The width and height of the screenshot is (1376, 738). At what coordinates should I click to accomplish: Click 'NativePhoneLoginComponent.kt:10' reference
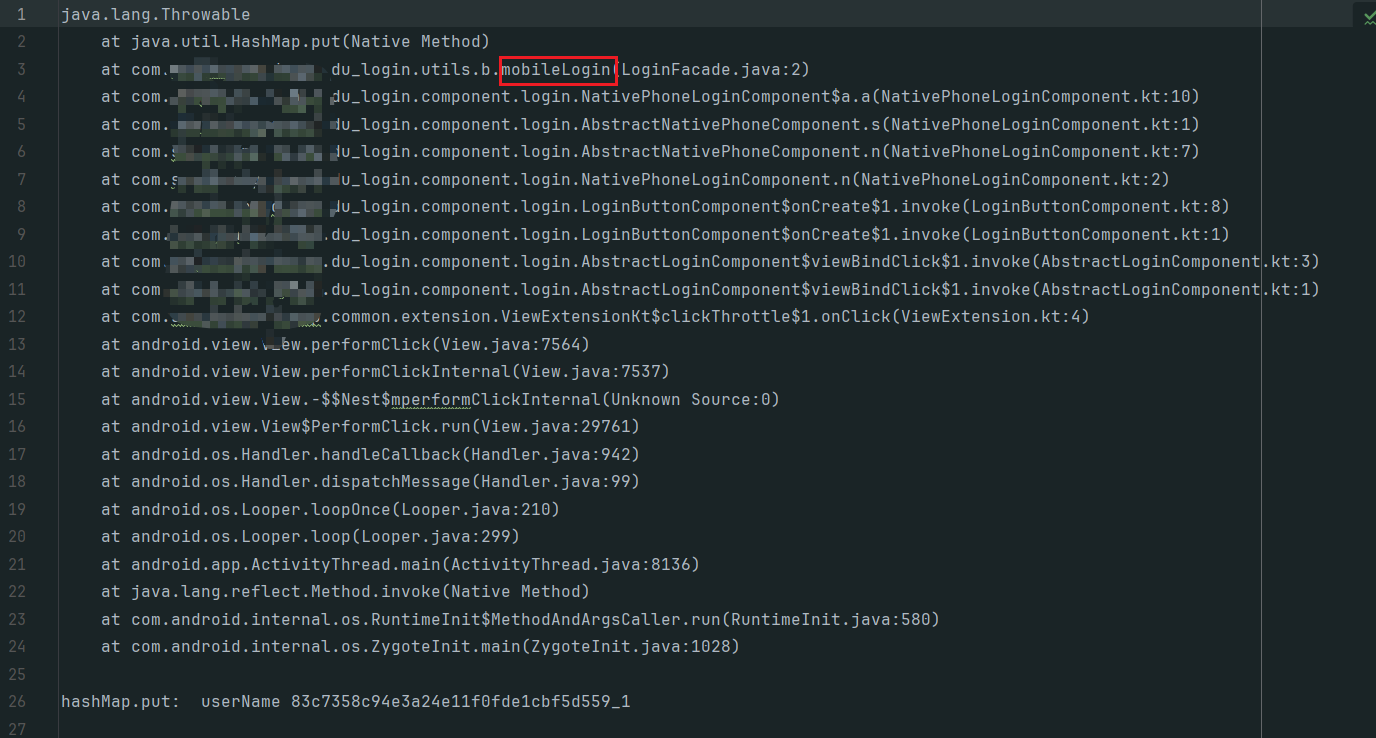click(x=1035, y=97)
